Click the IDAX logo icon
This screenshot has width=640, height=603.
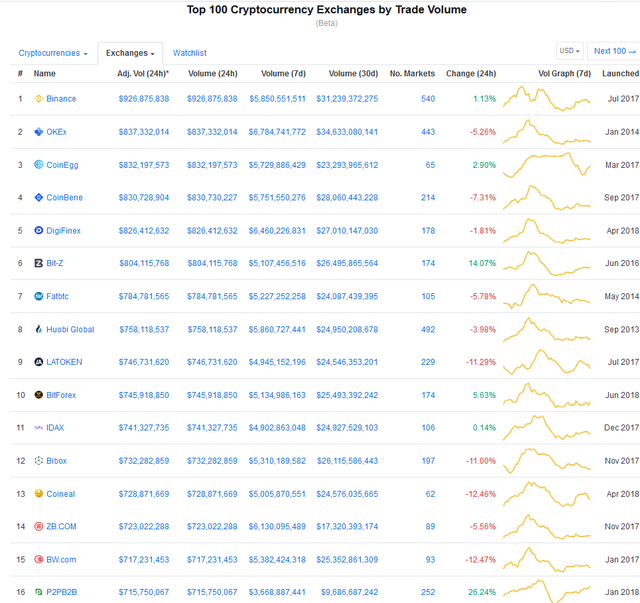[x=38, y=428]
